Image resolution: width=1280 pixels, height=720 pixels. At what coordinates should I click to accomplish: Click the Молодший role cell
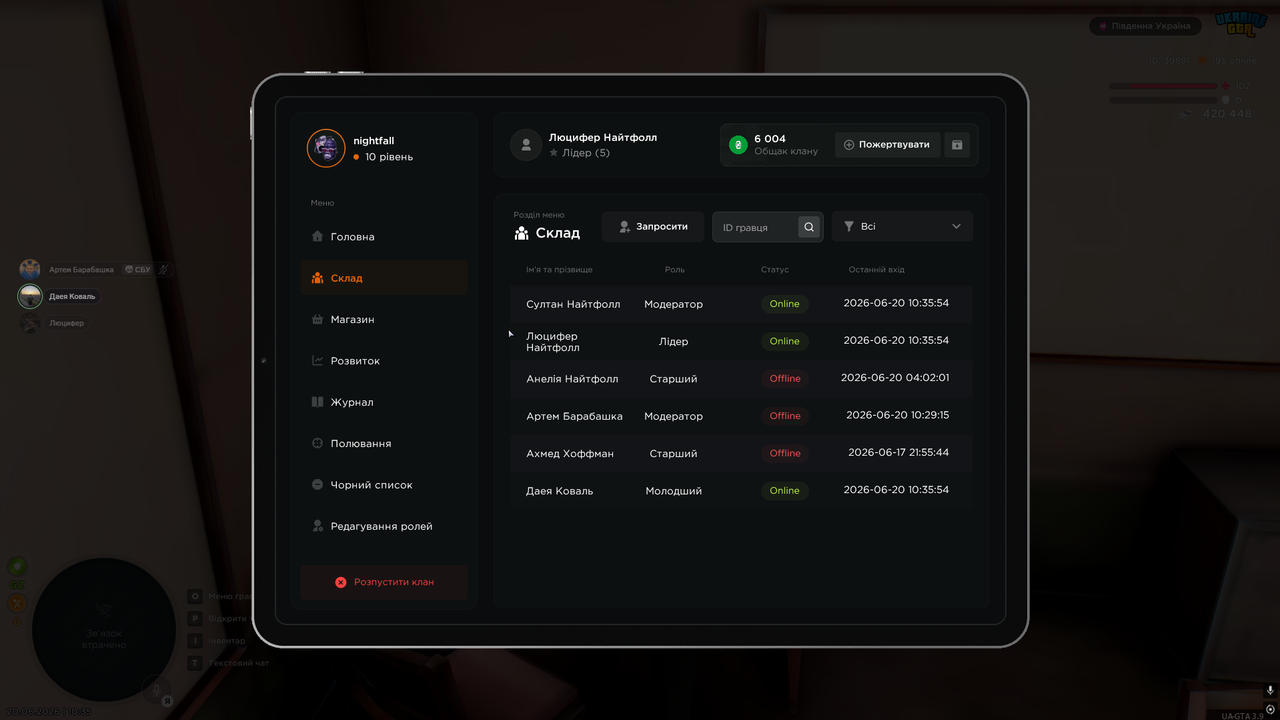pyautogui.click(x=673, y=491)
